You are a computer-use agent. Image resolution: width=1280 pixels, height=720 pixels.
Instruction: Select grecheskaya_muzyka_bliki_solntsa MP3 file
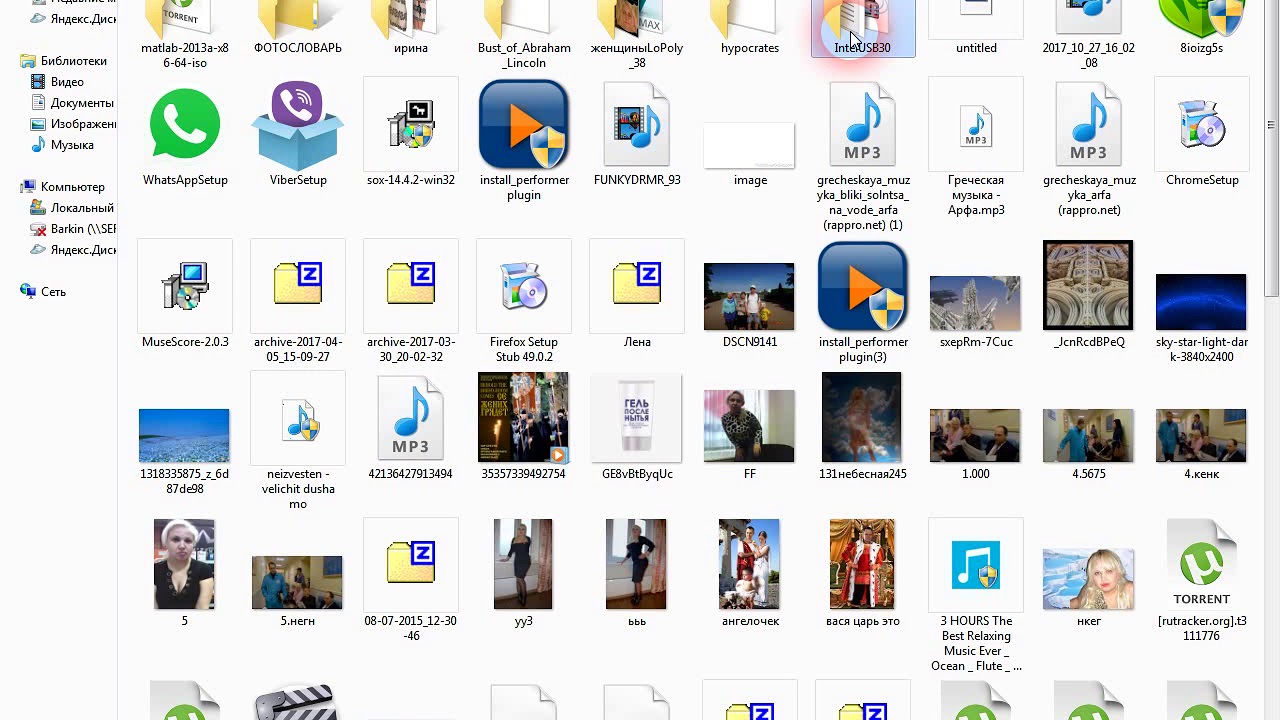[862, 125]
